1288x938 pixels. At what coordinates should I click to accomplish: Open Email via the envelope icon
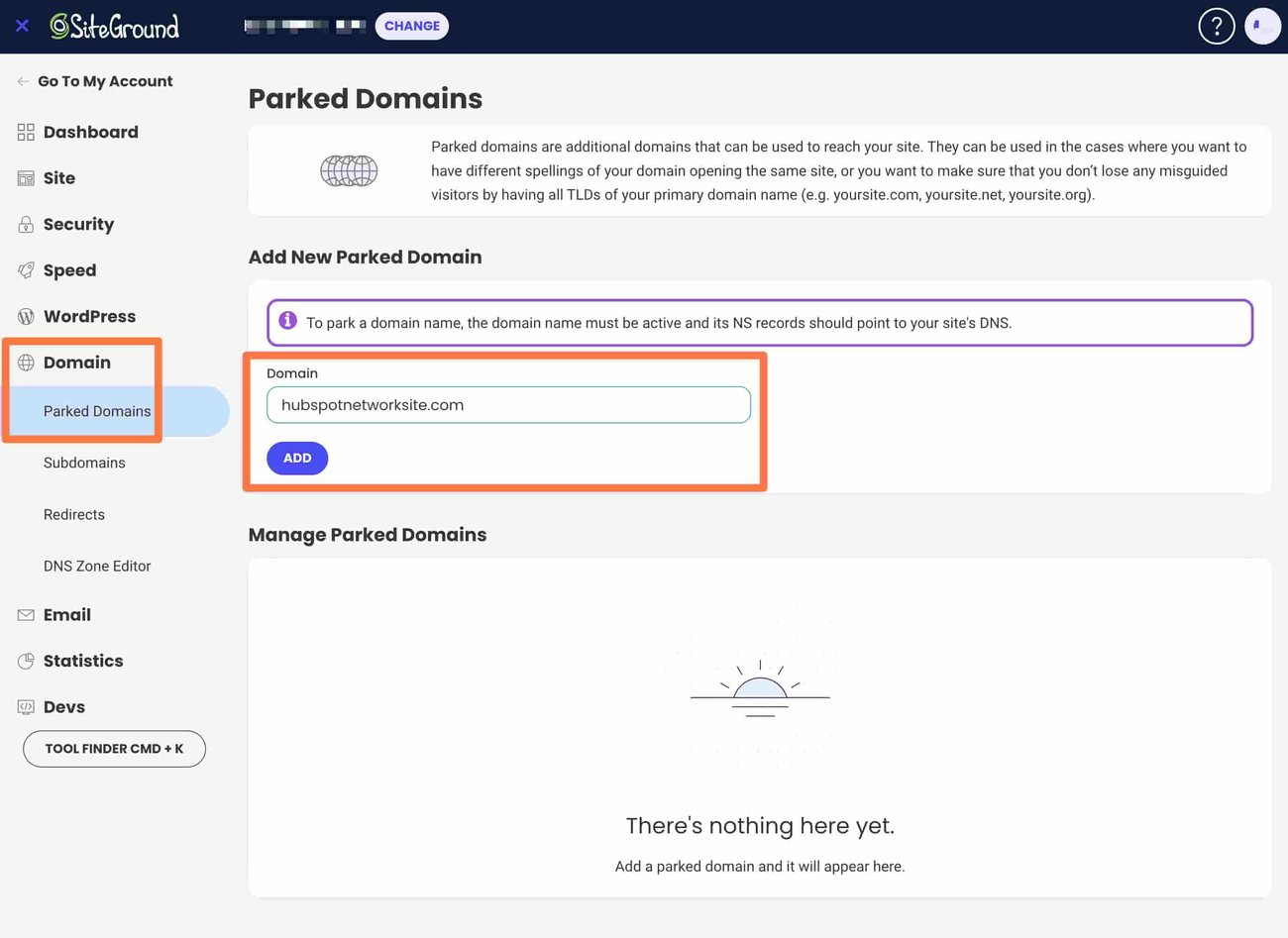tap(24, 614)
